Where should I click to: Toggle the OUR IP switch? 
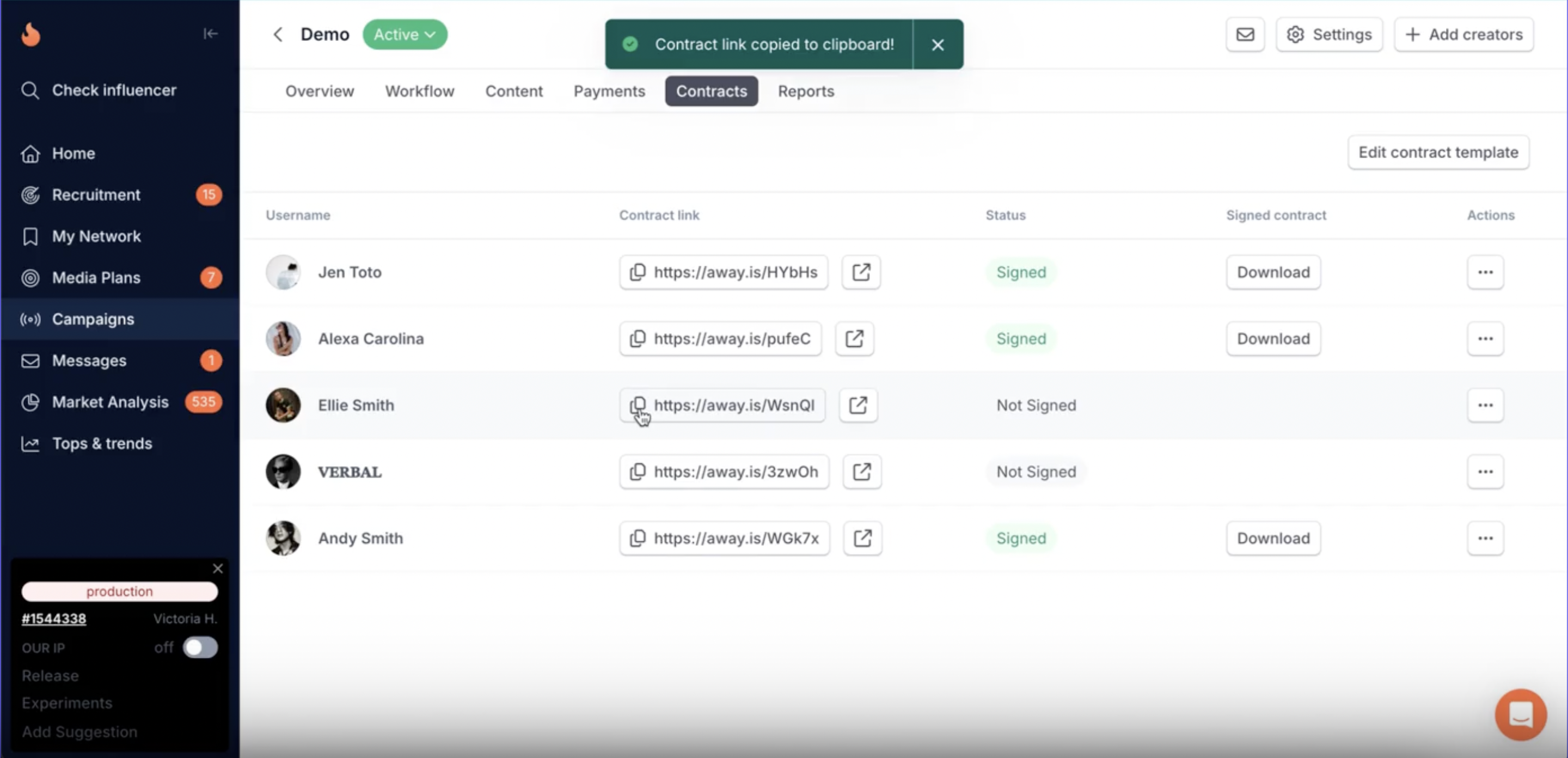[200, 647]
